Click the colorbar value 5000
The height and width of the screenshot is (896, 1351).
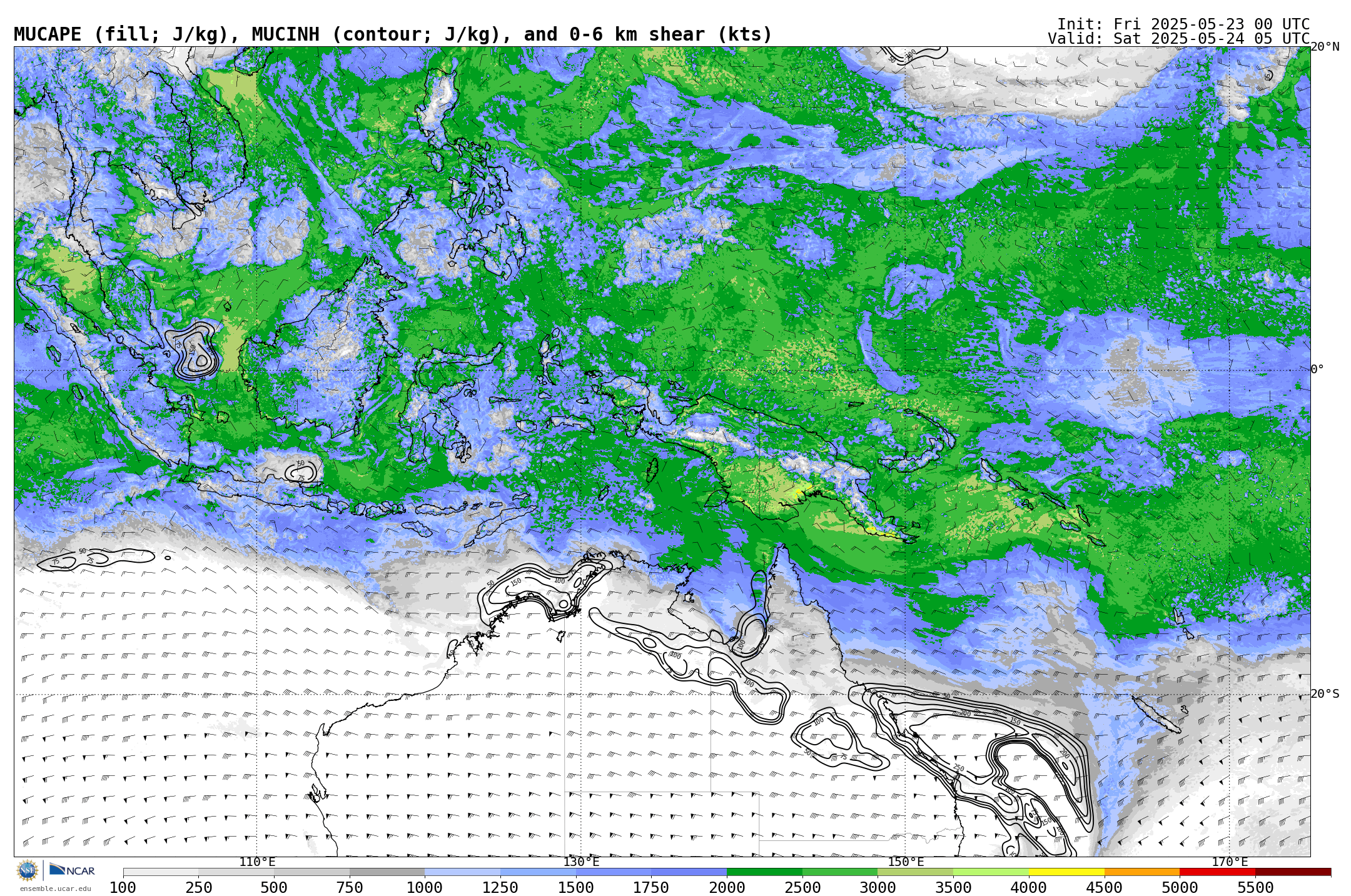[x=1180, y=888]
